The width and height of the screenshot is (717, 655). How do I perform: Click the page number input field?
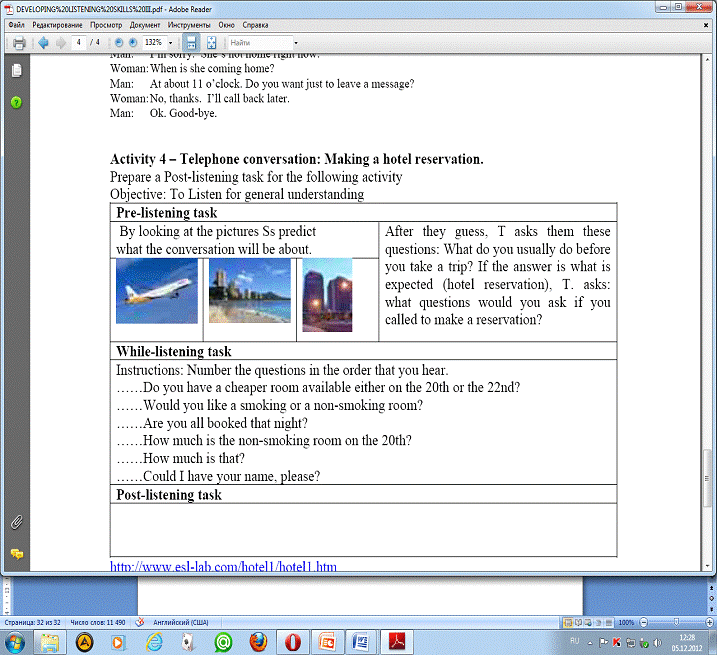point(78,43)
